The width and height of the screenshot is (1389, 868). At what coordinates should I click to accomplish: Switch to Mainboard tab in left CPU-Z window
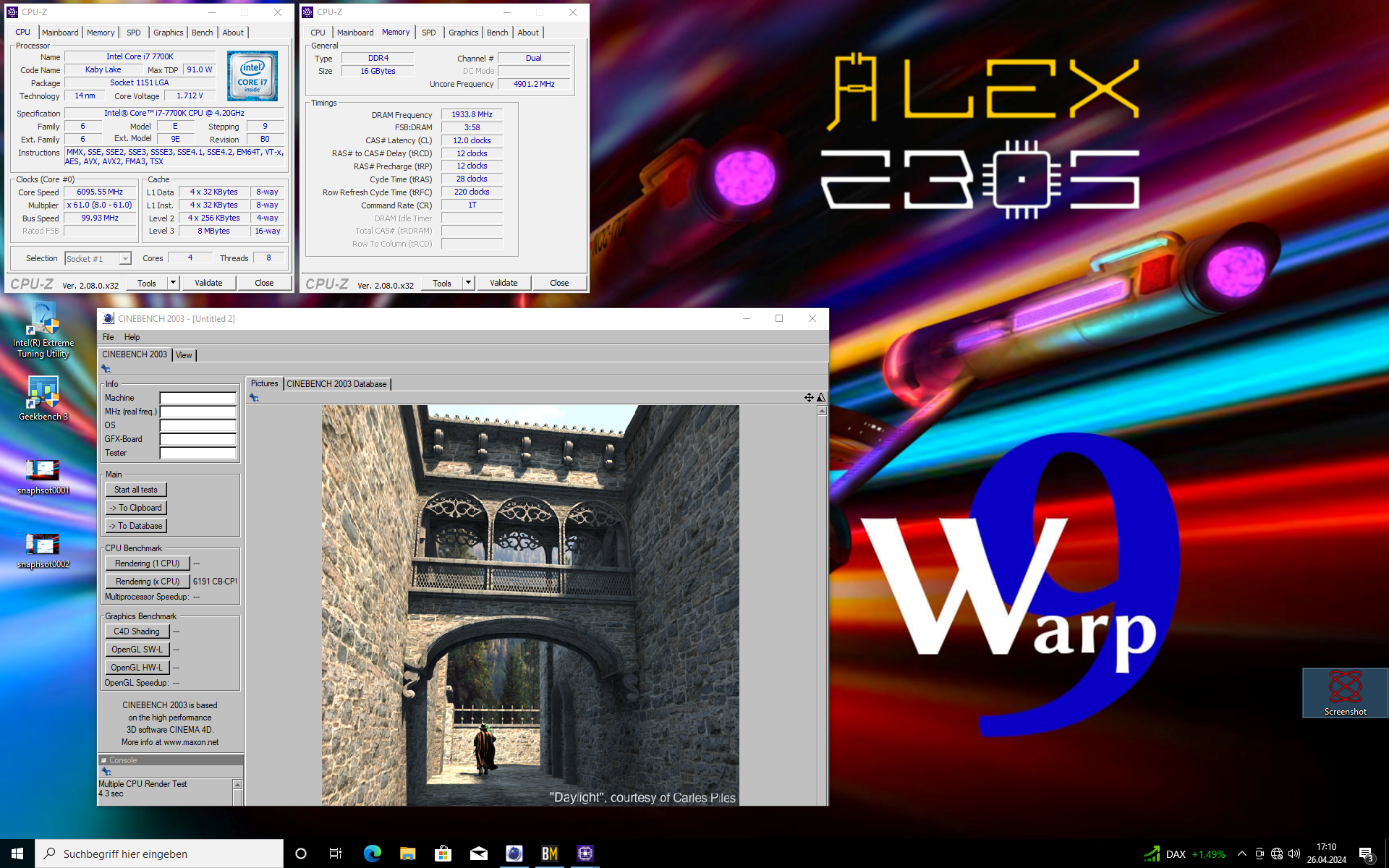60,33
